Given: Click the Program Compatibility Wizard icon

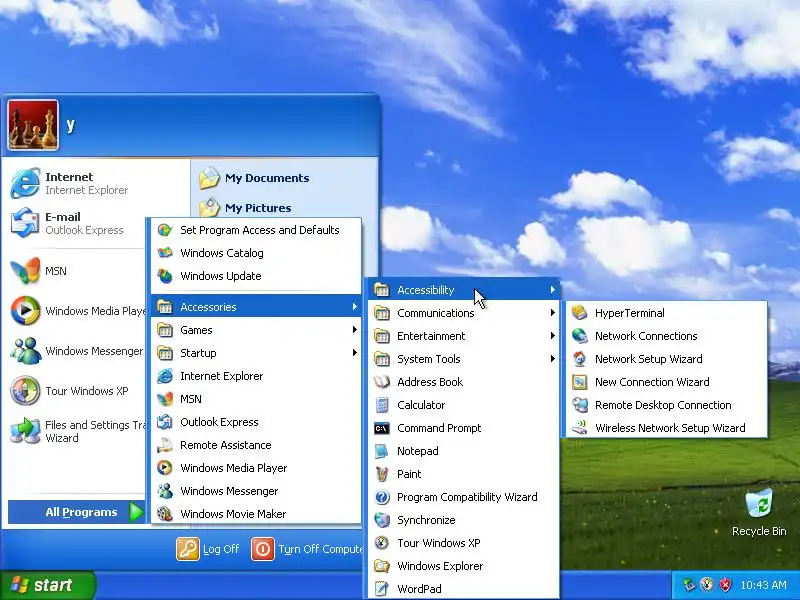Looking at the screenshot, I should coord(382,496).
